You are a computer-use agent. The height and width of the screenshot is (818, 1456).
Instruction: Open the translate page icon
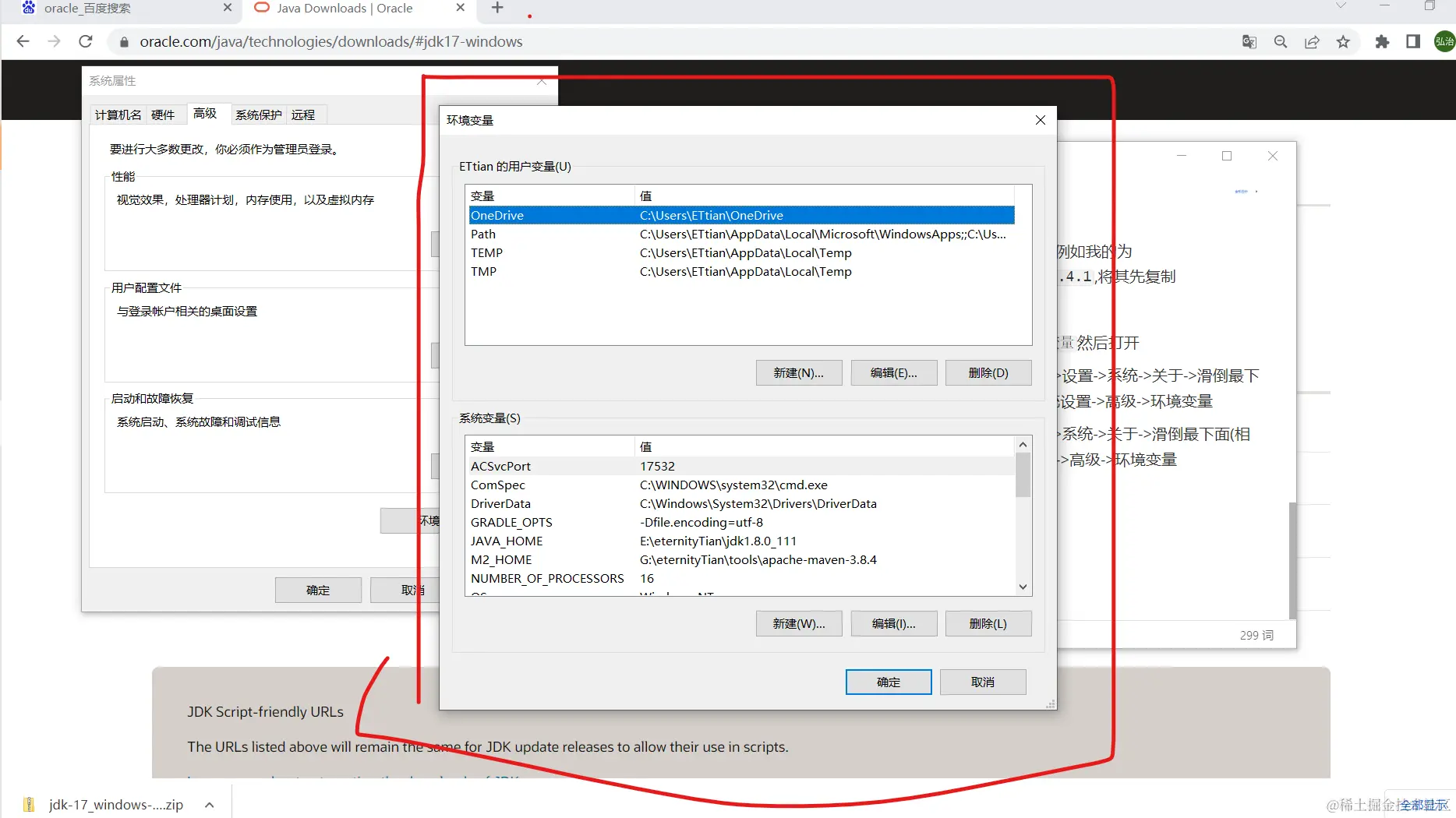pyautogui.click(x=1249, y=42)
